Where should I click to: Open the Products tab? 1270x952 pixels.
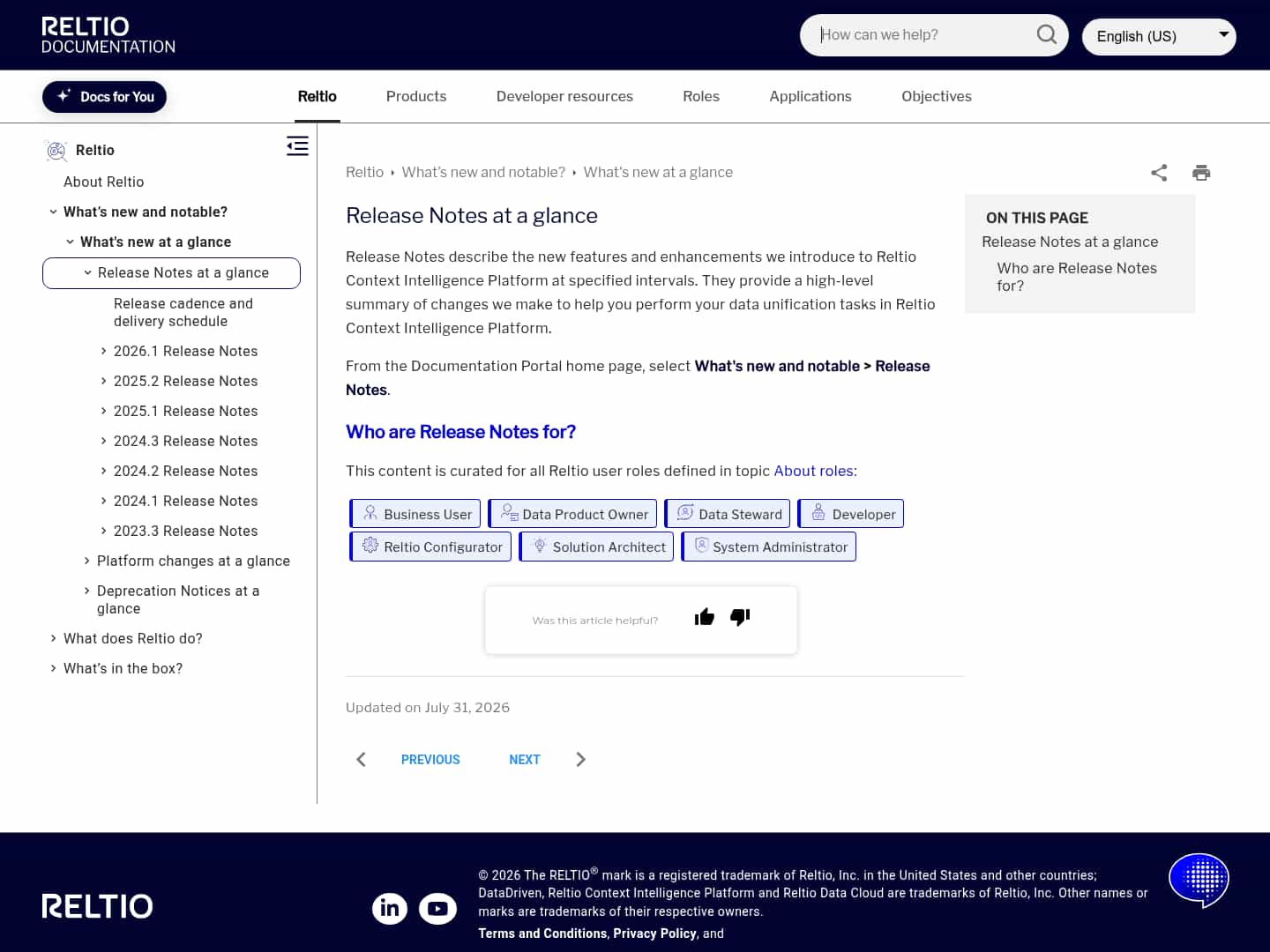(416, 96)
